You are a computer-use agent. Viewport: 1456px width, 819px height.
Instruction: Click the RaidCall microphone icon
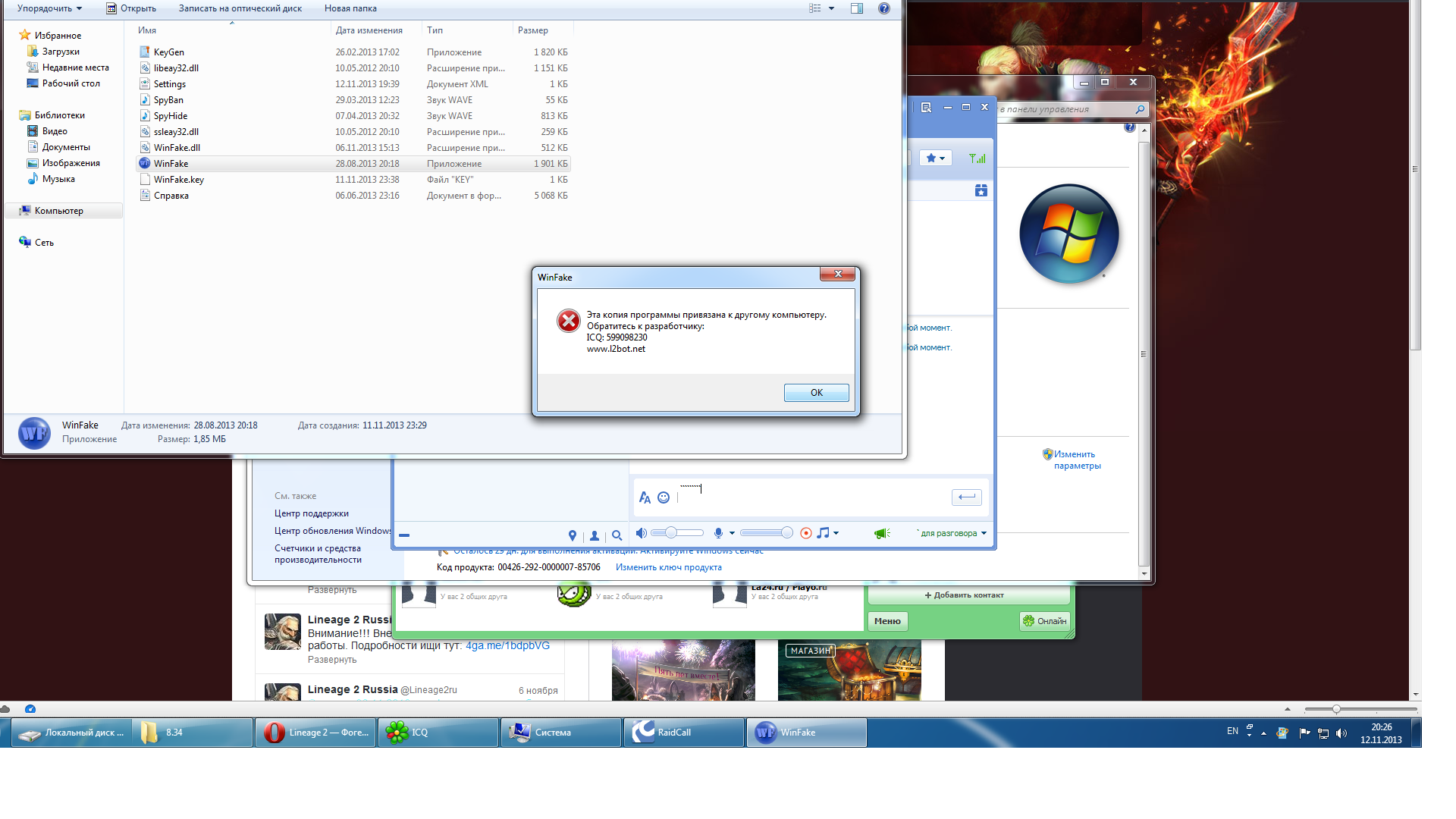tap(718, 533)
